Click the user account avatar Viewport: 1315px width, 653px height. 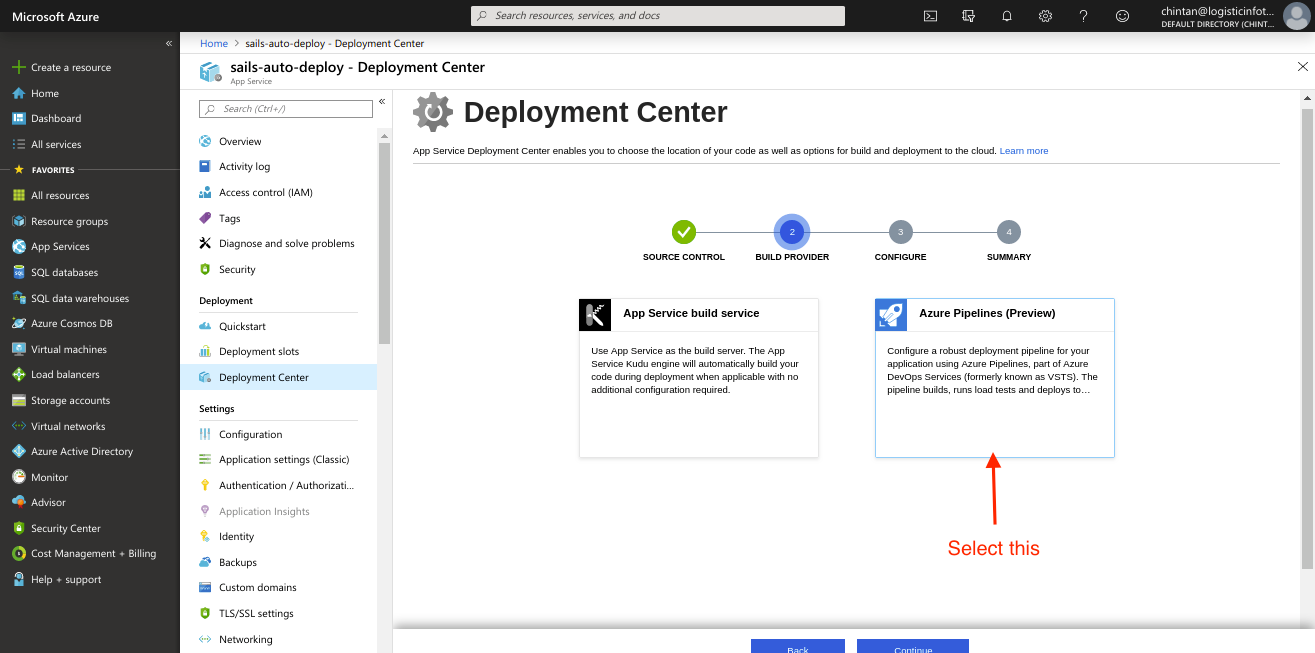[x=1295, y=16]
